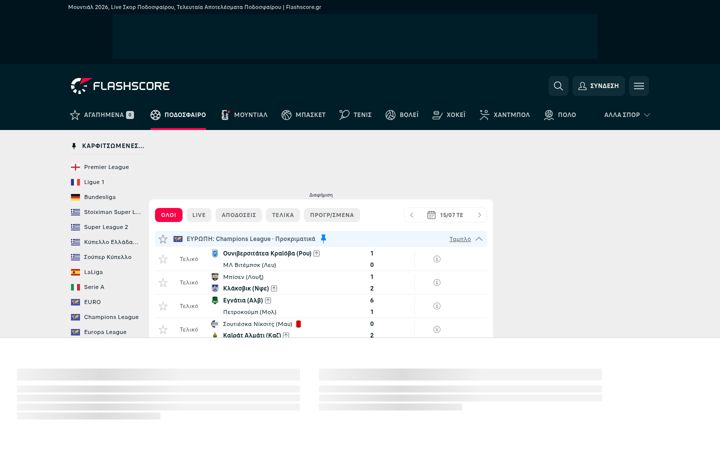Select the LIVE matches filter

pos(199,215)
